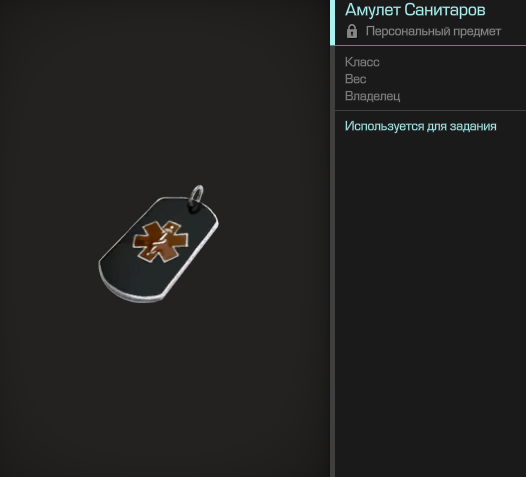
Task: Click empty info panel below Используется для задания
Action: [430, 302]
